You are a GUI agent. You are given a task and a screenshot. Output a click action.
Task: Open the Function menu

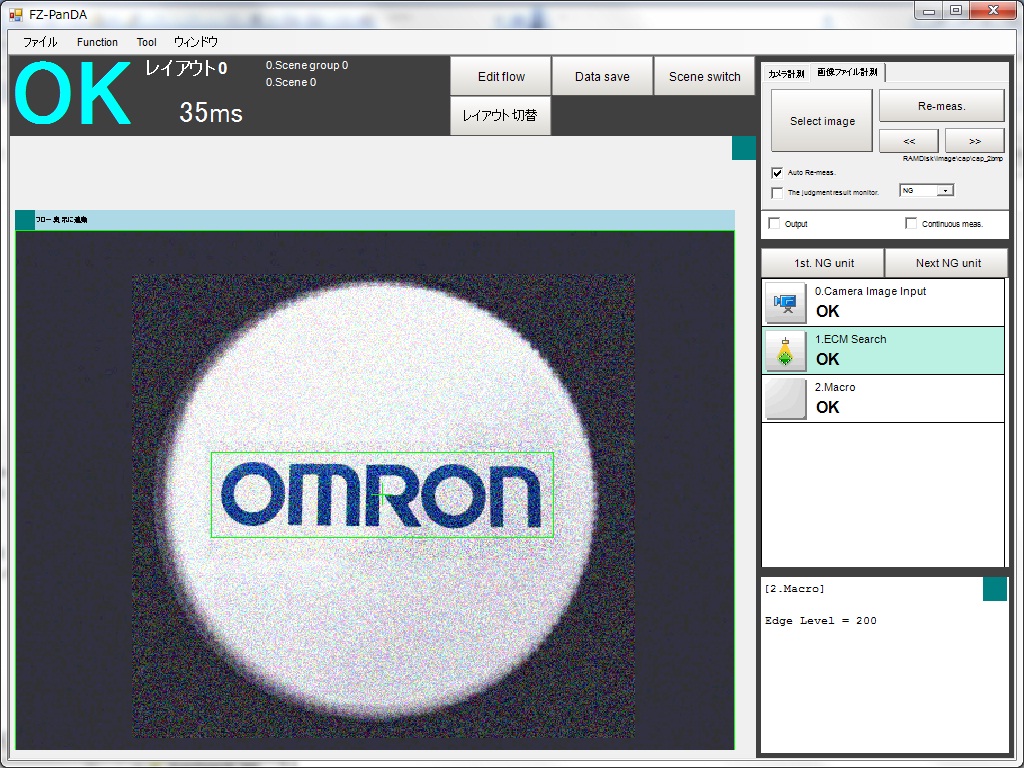click(97, 42)
